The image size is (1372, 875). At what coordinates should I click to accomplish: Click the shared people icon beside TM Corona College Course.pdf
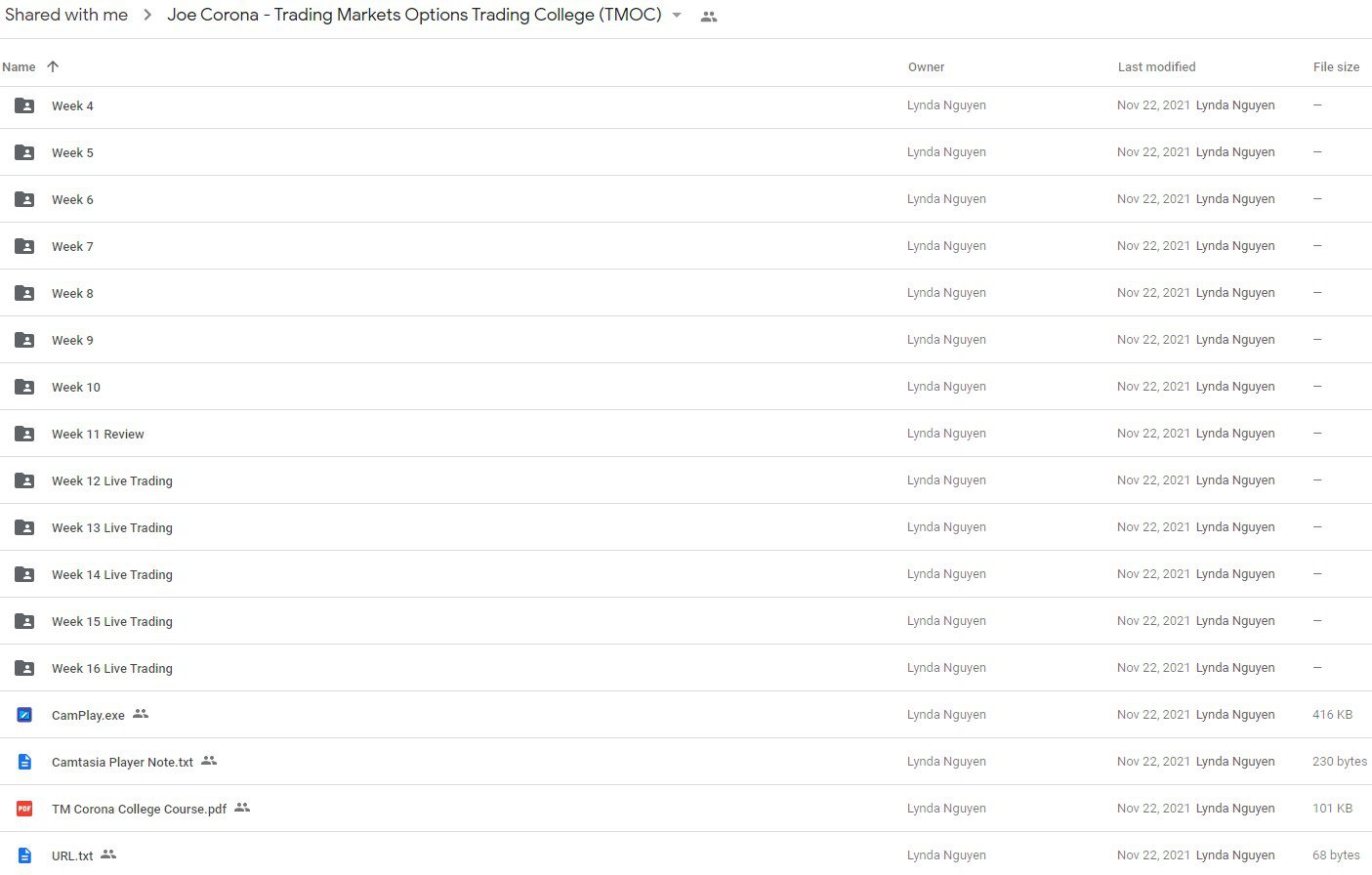coord(242,808)
